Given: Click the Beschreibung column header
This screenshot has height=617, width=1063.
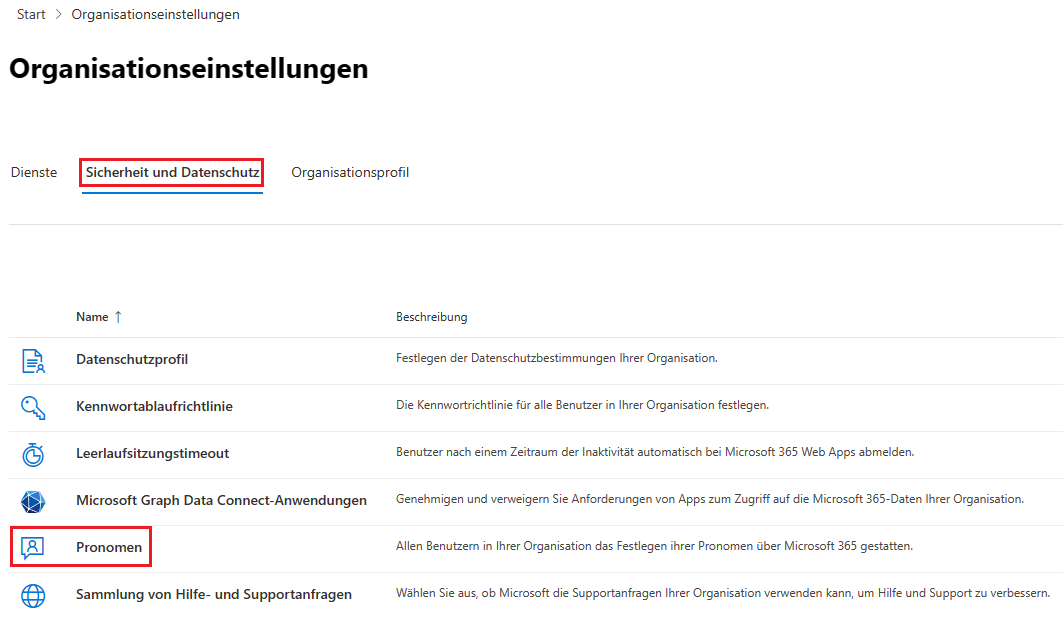Looking at the screenshot, I should coord(431,317).
